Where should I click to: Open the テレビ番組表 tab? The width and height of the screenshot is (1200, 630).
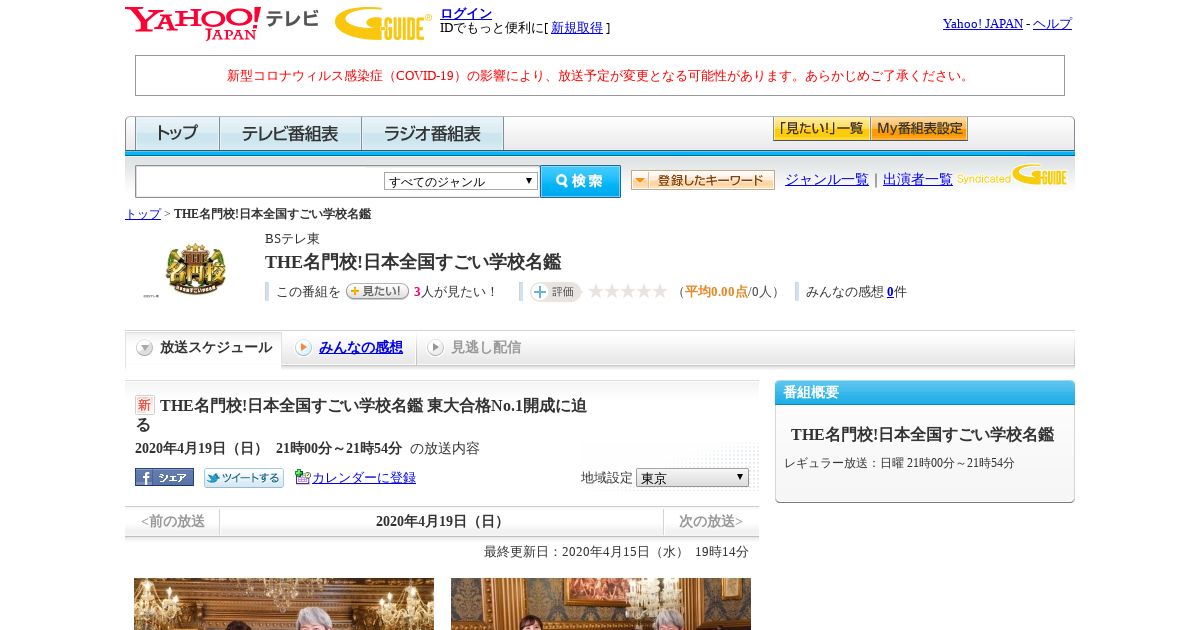(290, 133)
